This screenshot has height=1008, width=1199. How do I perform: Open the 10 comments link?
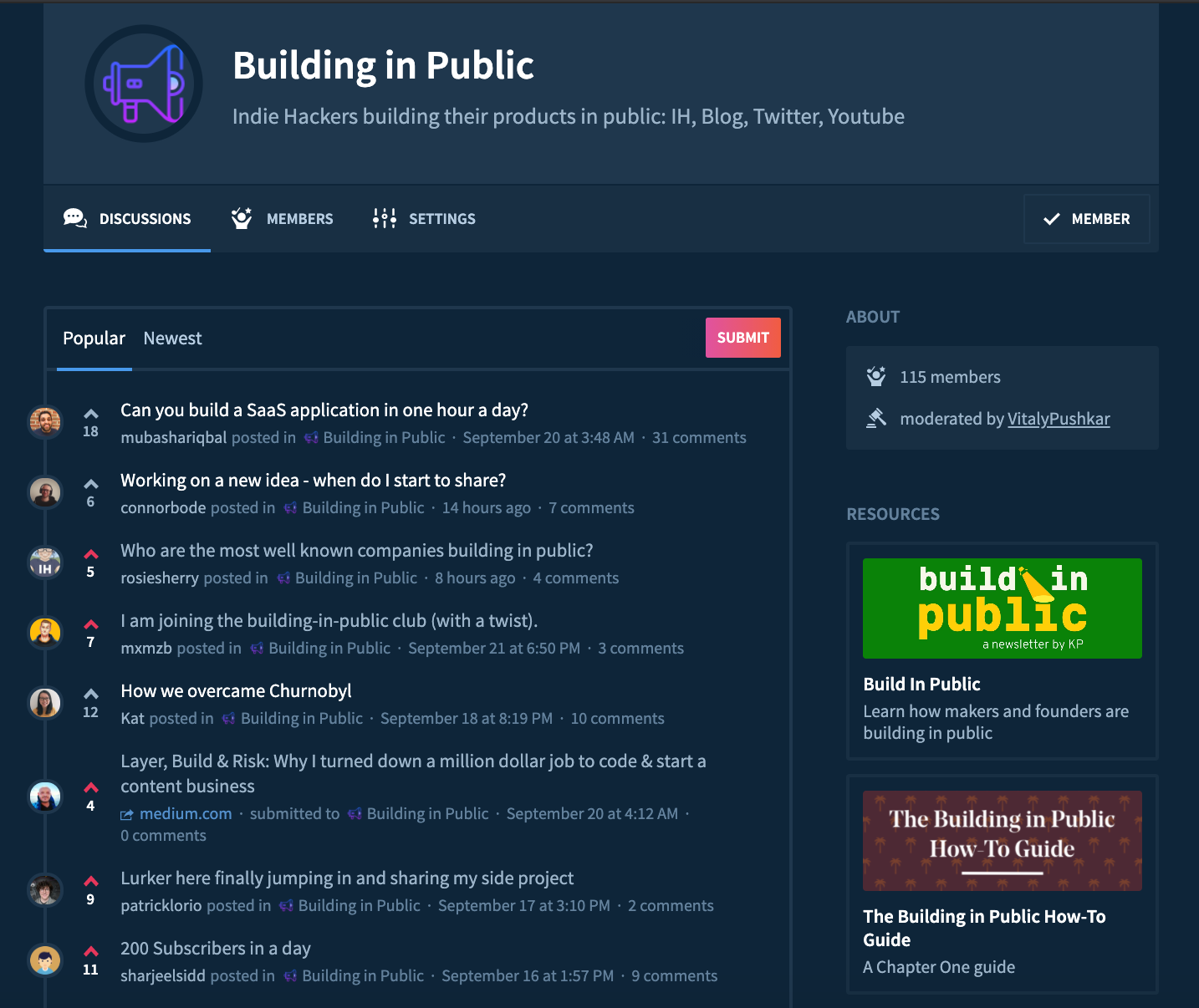pyautogui.click(x=617, y=719)
